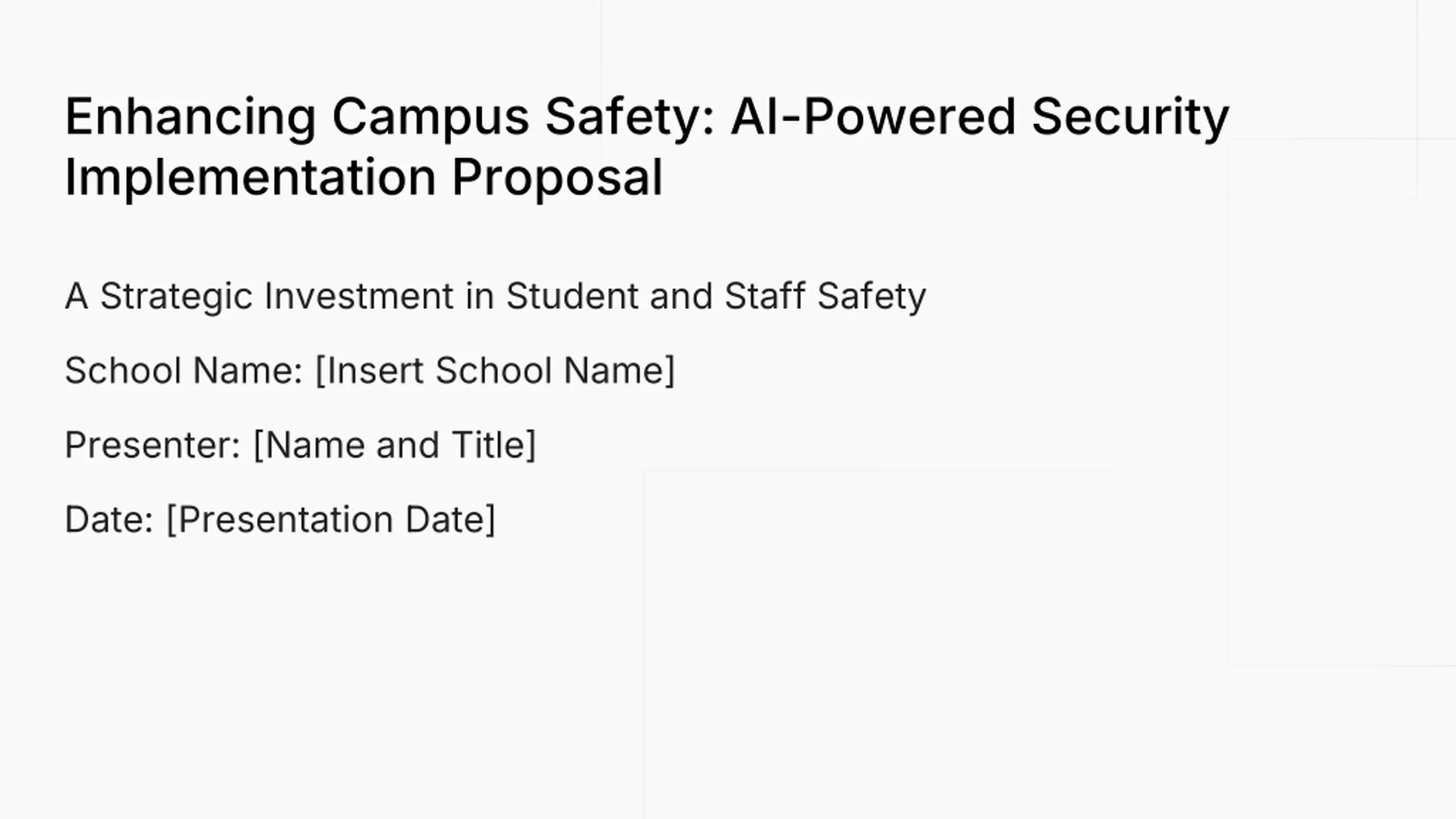Screen dimensions: 1456x819
Task: Click the word "Title]" in the presenter line
Action: point(494,445)
